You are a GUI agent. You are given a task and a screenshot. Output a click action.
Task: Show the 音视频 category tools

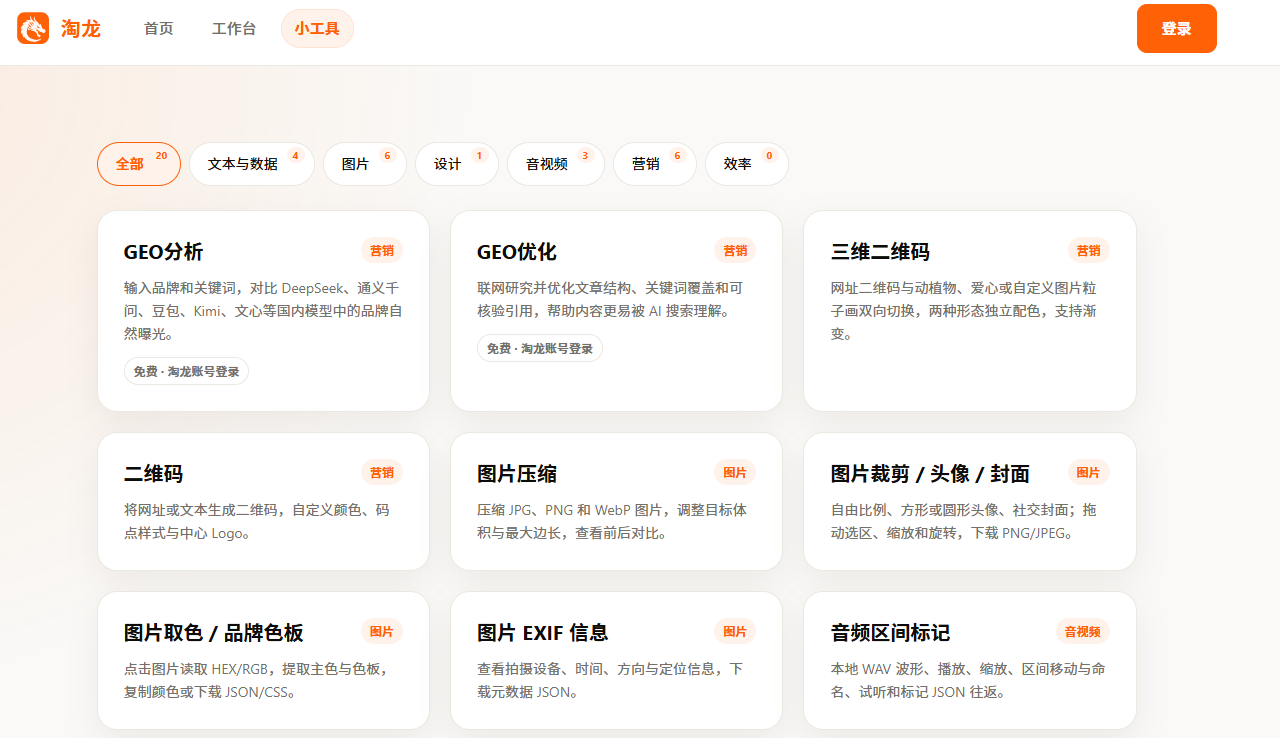556,164
